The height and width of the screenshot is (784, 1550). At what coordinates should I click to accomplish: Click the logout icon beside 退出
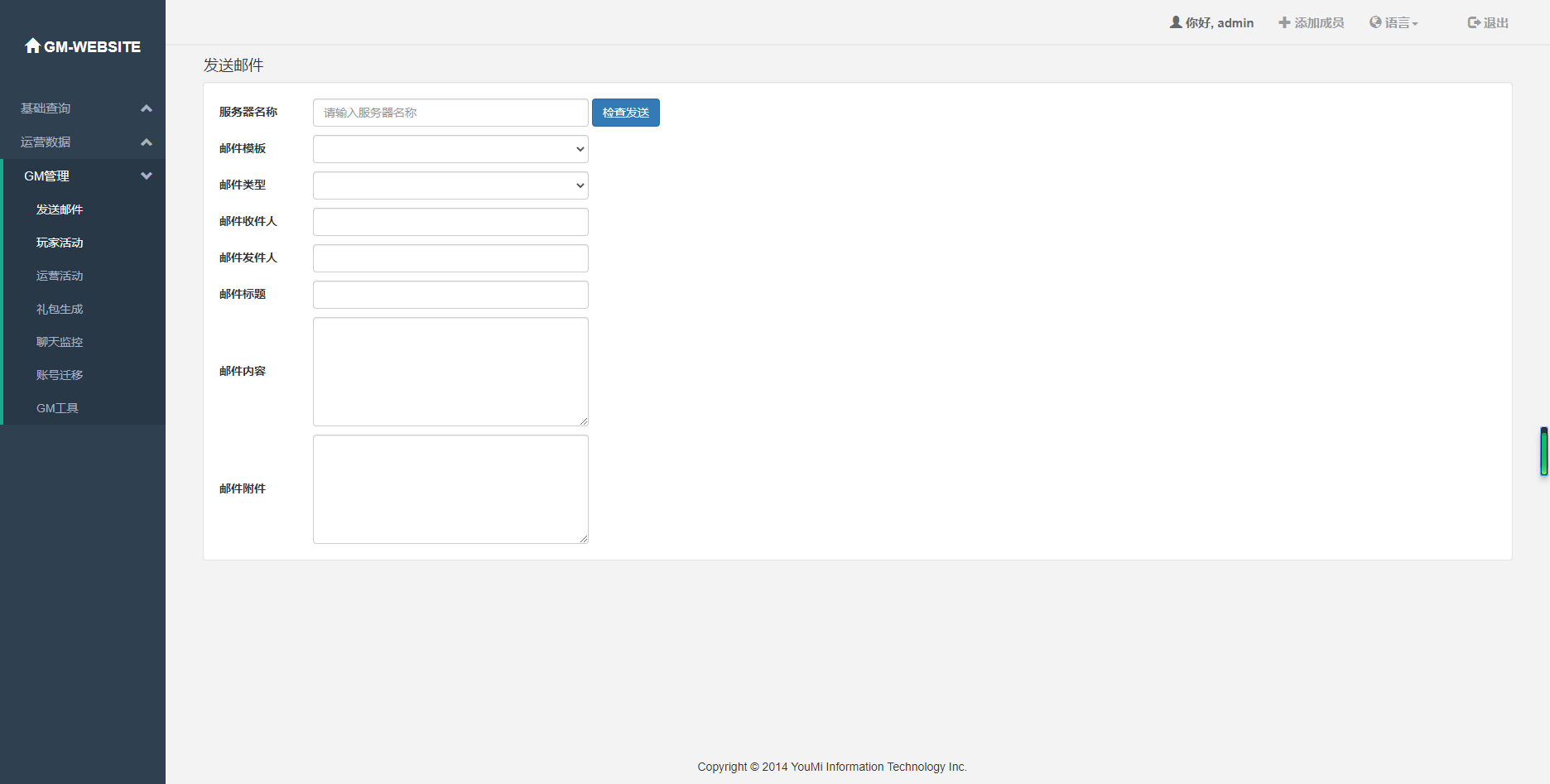click(1474, 22)
